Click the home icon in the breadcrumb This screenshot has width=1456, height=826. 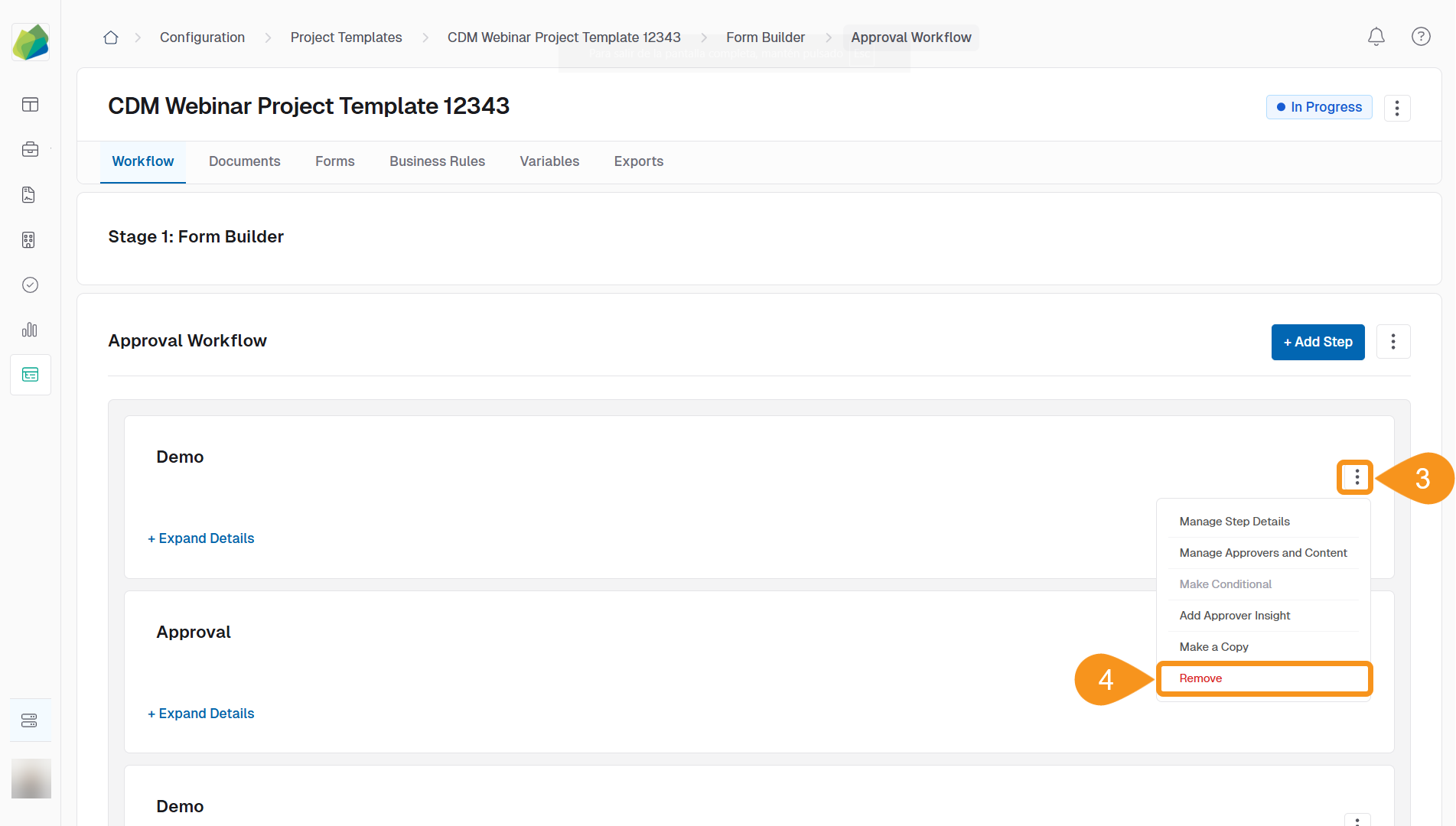[x=111, y=37]
